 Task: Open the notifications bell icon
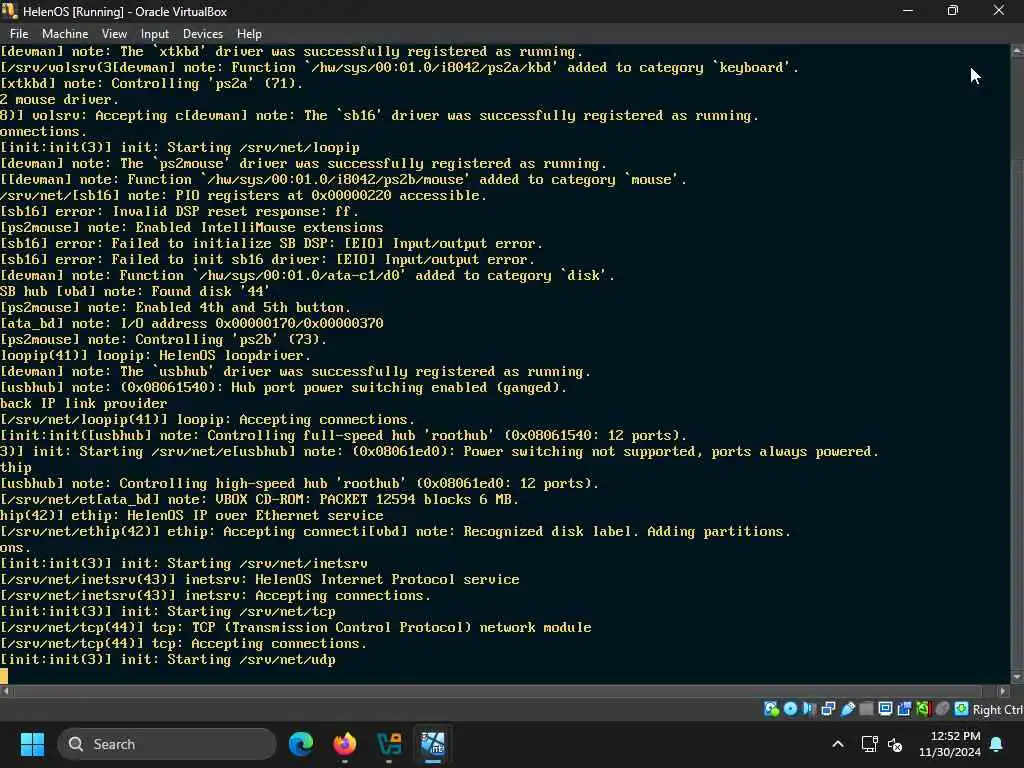[x=997, y=744]
